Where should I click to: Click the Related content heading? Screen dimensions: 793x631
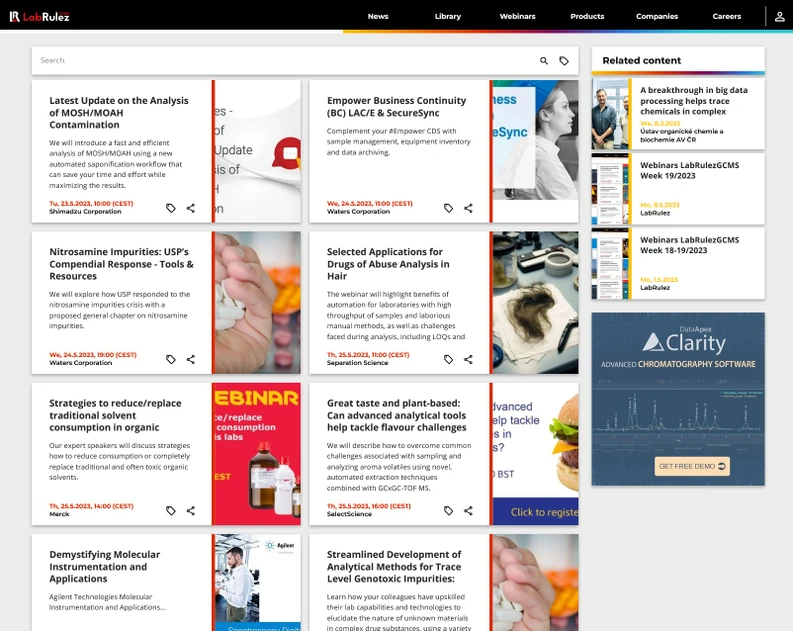tap(642, 61)
